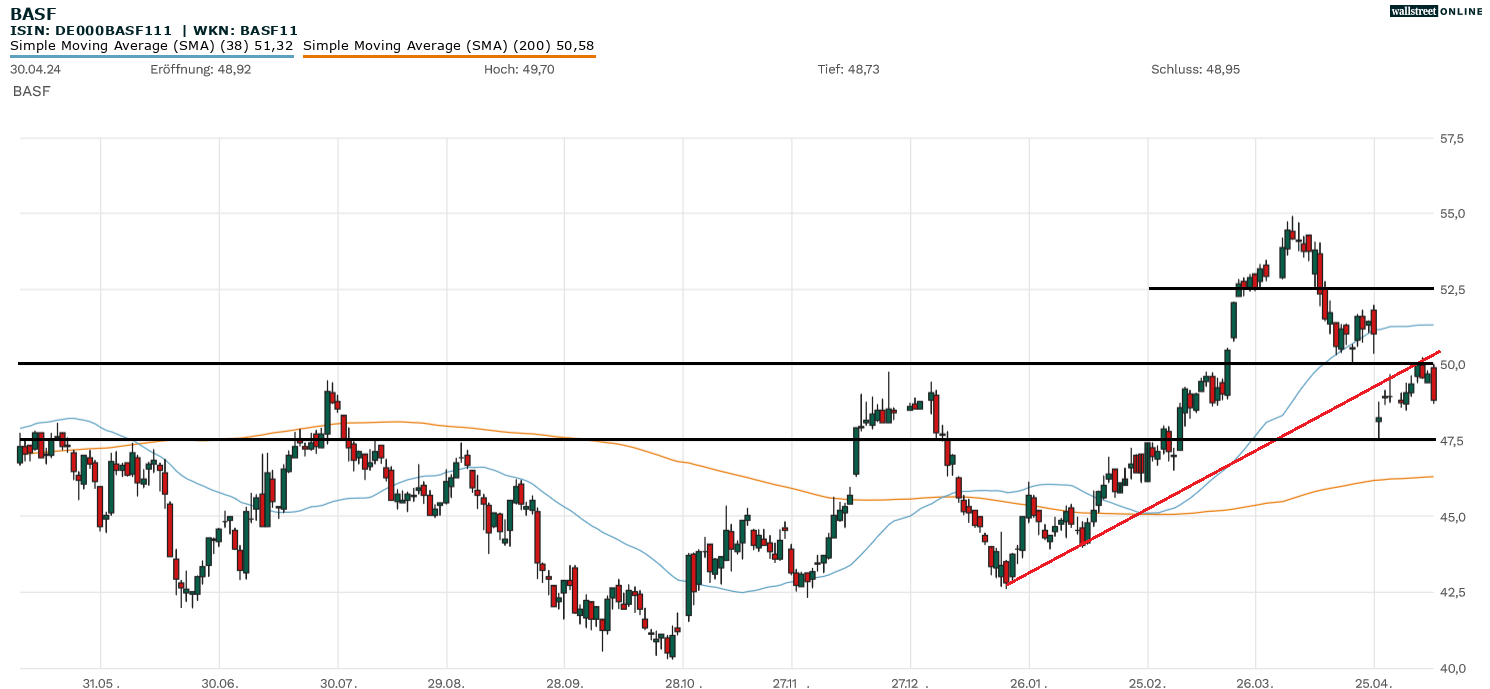Select the 31.05. date on the x-axis
This screenshot has width=1490, height=689.
tap(101, 683)
